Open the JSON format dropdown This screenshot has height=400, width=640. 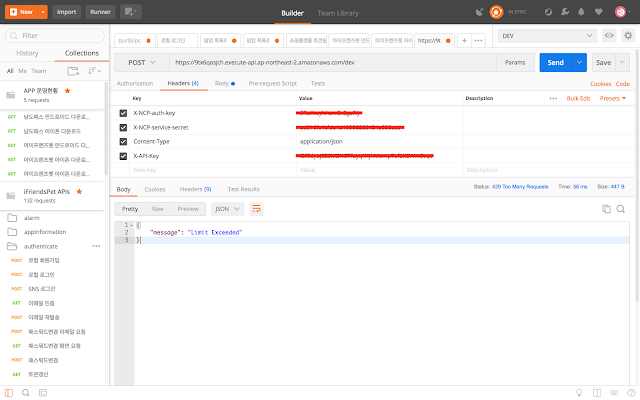pos(227,209)
